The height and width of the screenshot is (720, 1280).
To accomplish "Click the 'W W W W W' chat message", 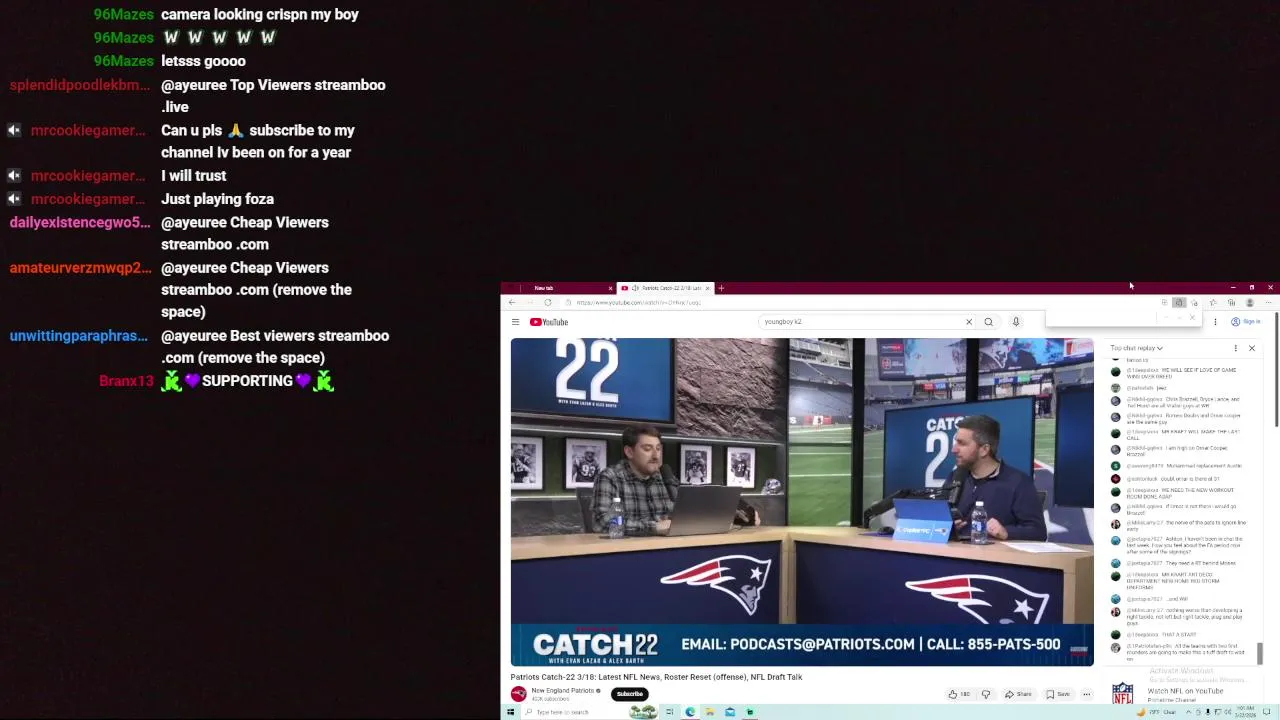I will point(219,38).
